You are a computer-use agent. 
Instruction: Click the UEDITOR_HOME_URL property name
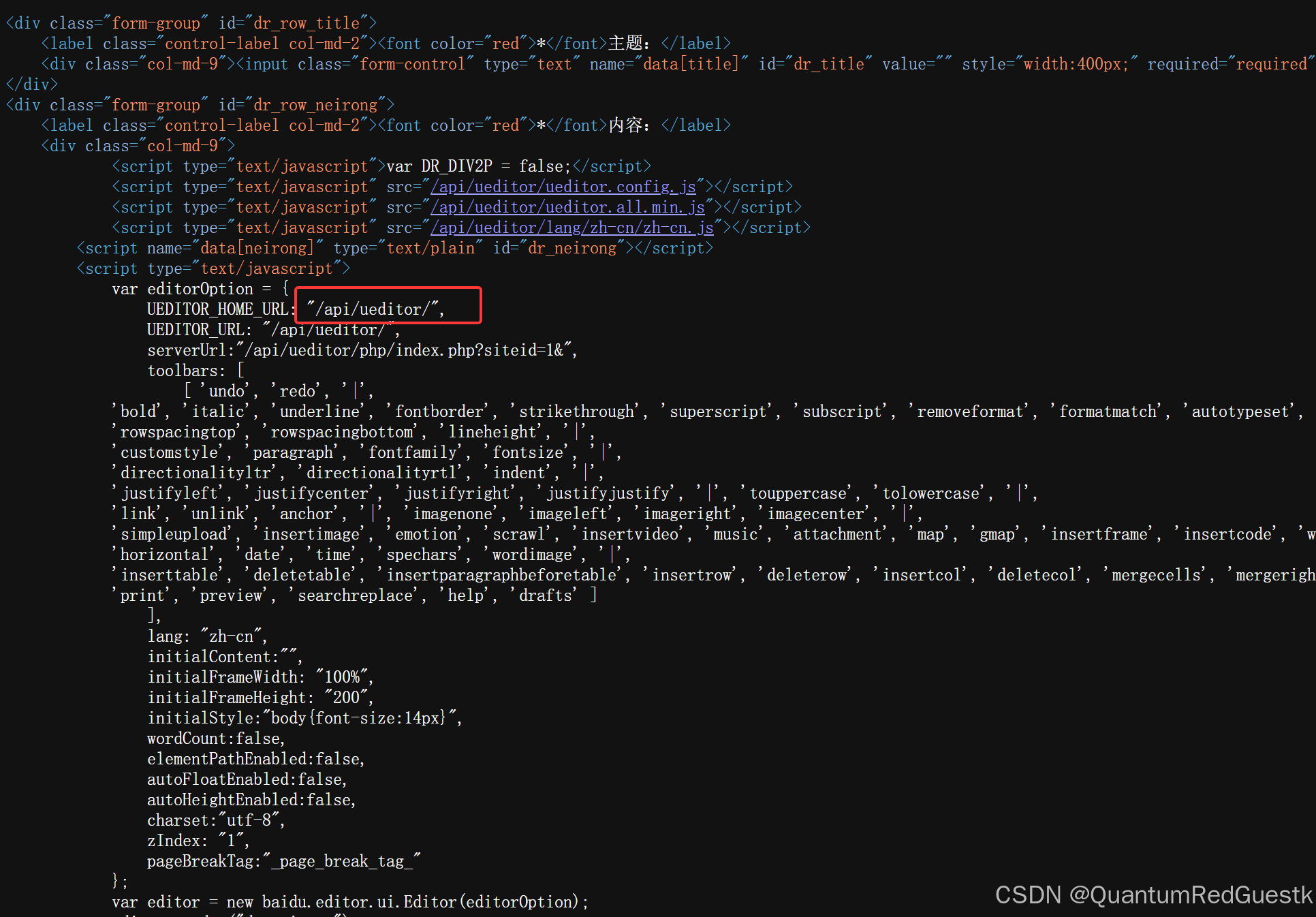click(x=217, y=309)
